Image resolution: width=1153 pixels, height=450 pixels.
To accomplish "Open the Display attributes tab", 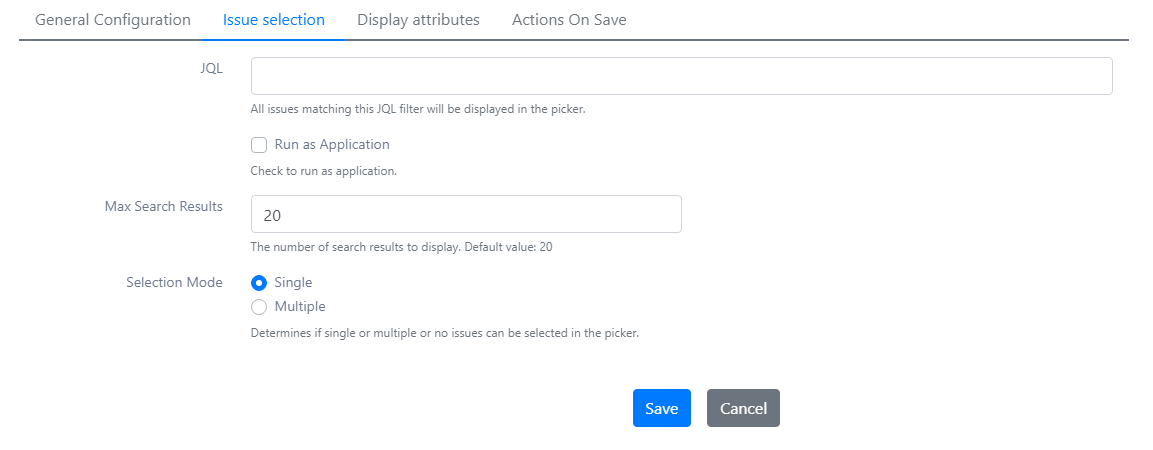I will point(418,20).
